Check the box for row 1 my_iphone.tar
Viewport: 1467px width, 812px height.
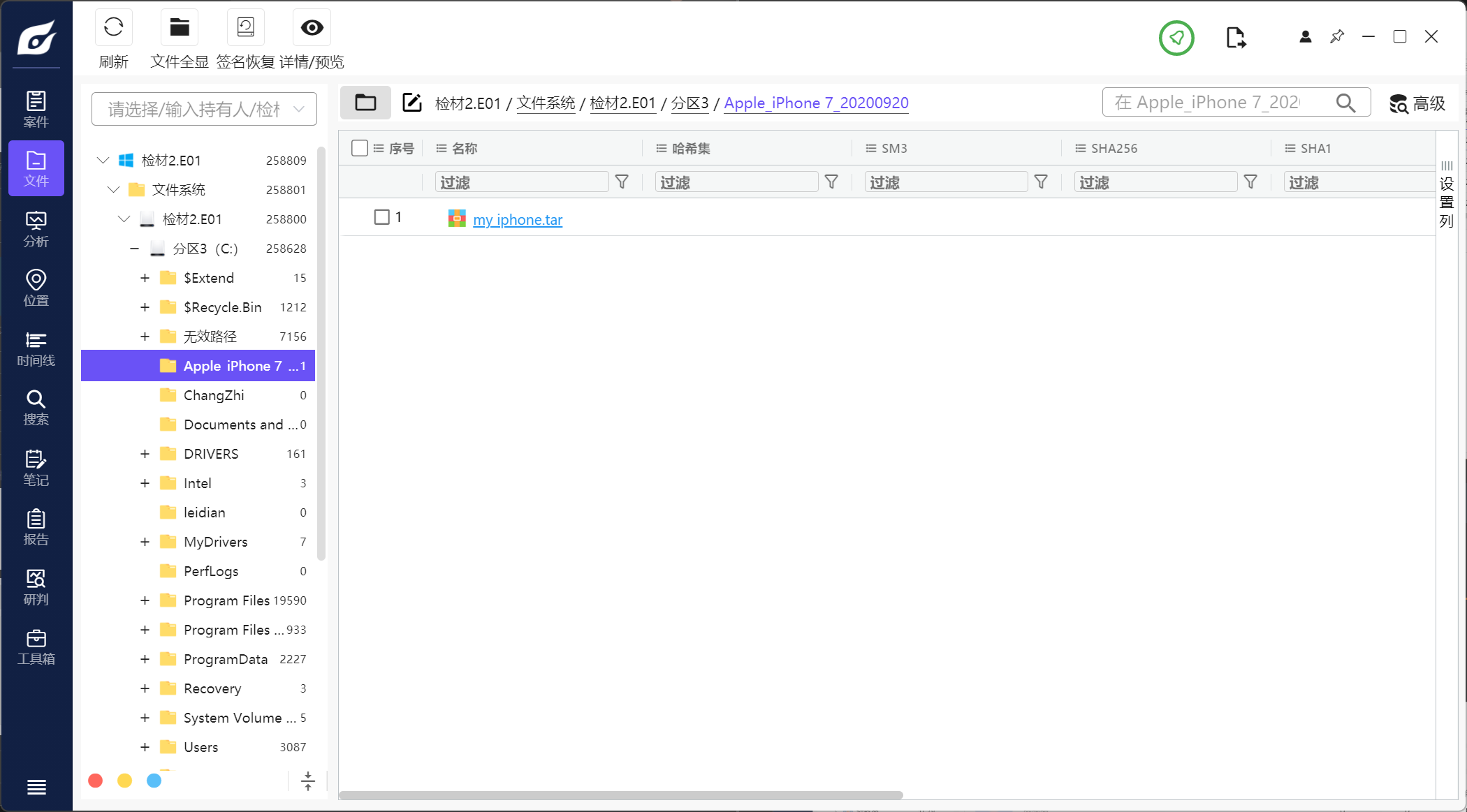click(x=382, y=217)
